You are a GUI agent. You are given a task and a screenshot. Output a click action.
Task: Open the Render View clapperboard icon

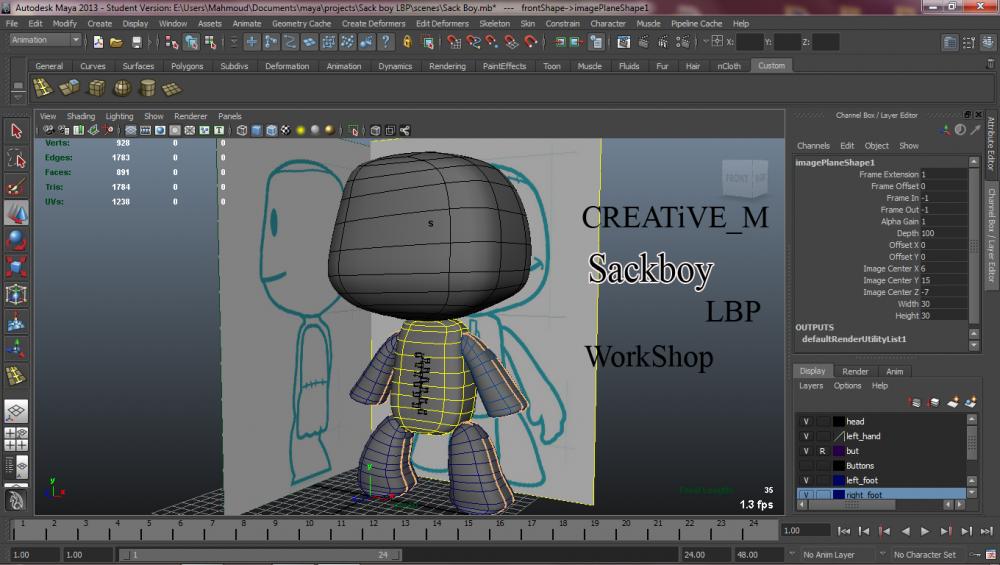(x=623, y=42)
